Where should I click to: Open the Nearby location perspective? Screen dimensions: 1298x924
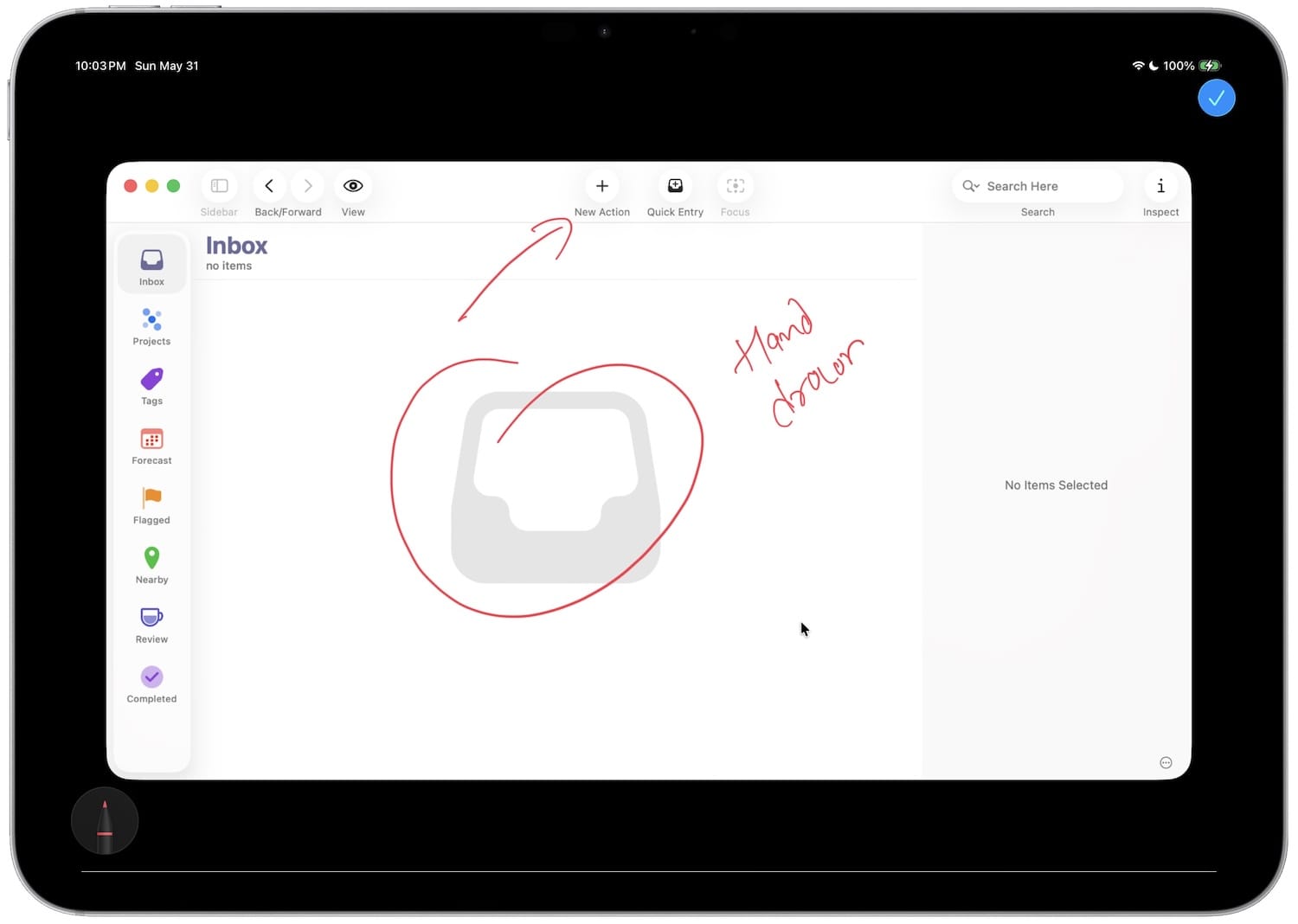point(151,565)
